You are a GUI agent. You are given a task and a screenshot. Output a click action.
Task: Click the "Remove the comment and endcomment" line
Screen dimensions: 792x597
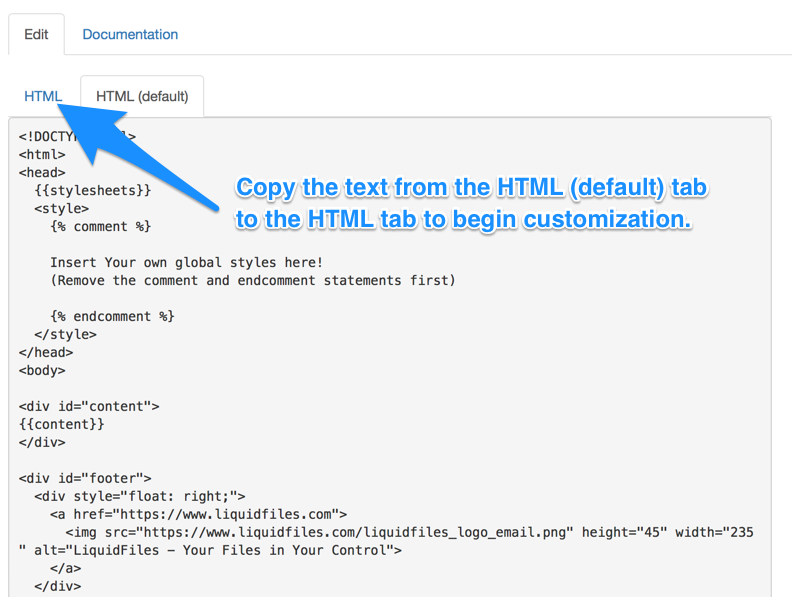[252, 280]
